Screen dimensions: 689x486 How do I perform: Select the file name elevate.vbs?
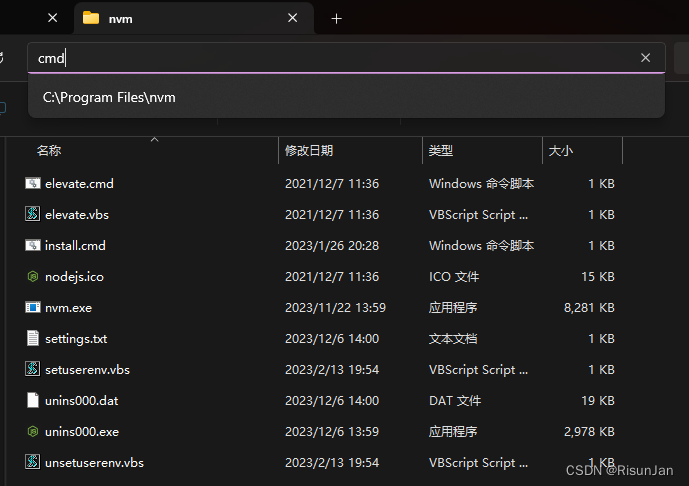coord(77,214)
